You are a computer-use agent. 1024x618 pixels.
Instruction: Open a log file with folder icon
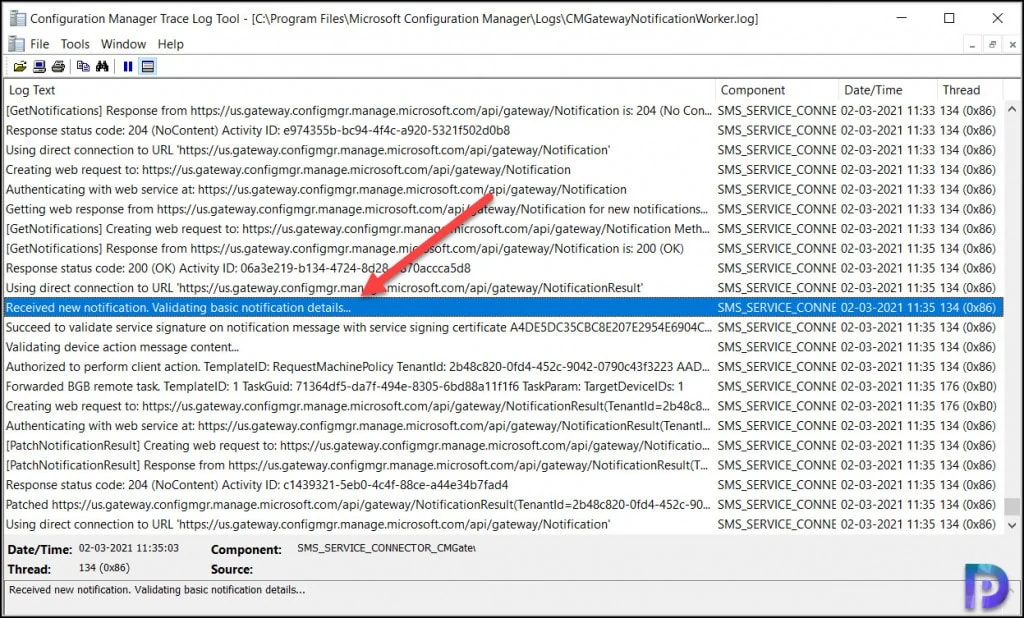20,66
